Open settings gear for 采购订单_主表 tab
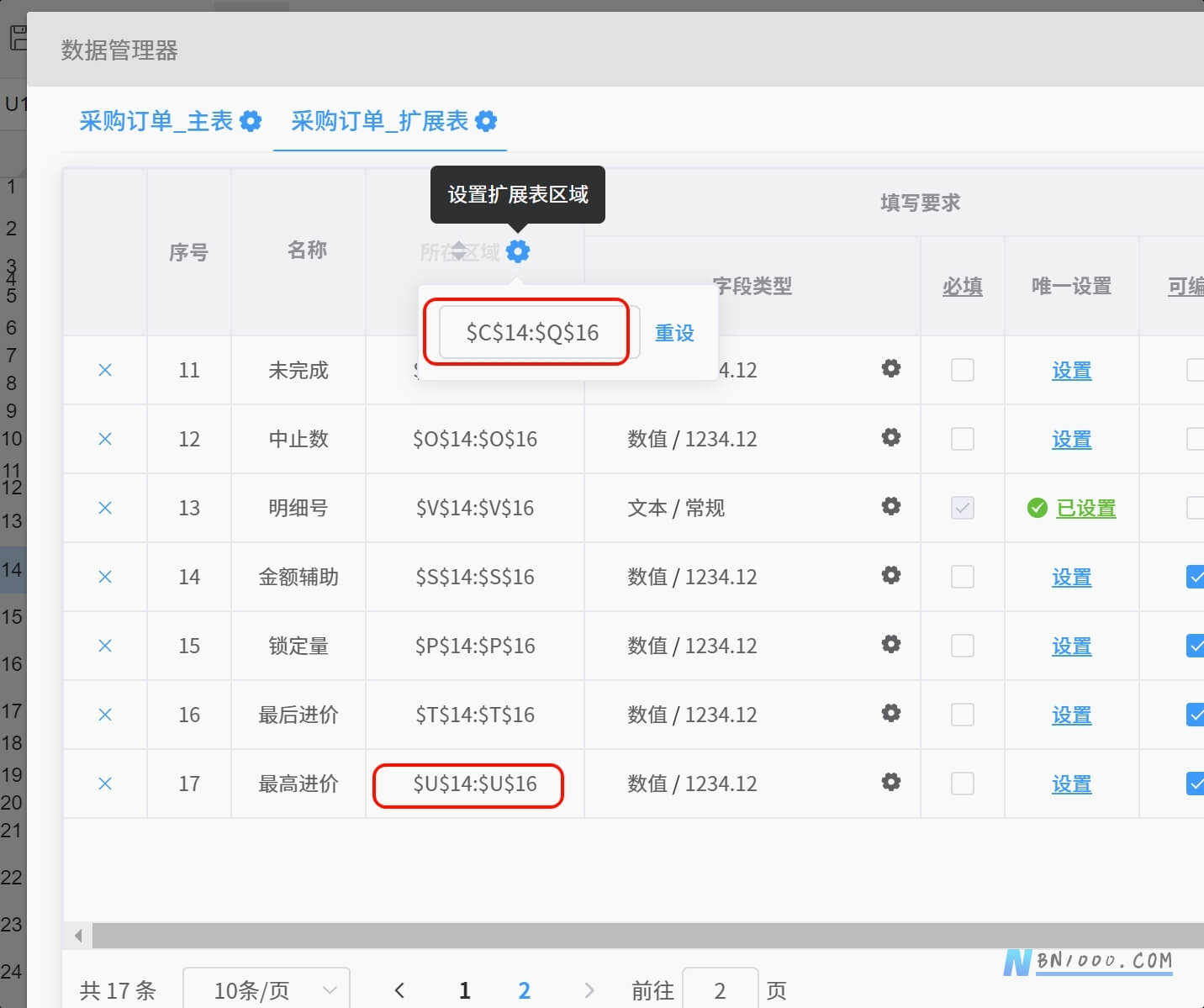 pyautogui.click(x=251, y=121)
